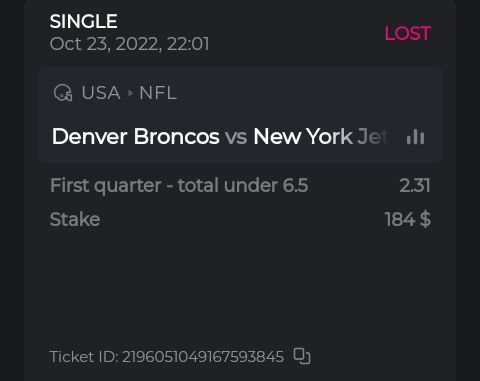Click the Oct 23, 2022 bet date
Screen dimensions: 480x381
coord(104,44)
